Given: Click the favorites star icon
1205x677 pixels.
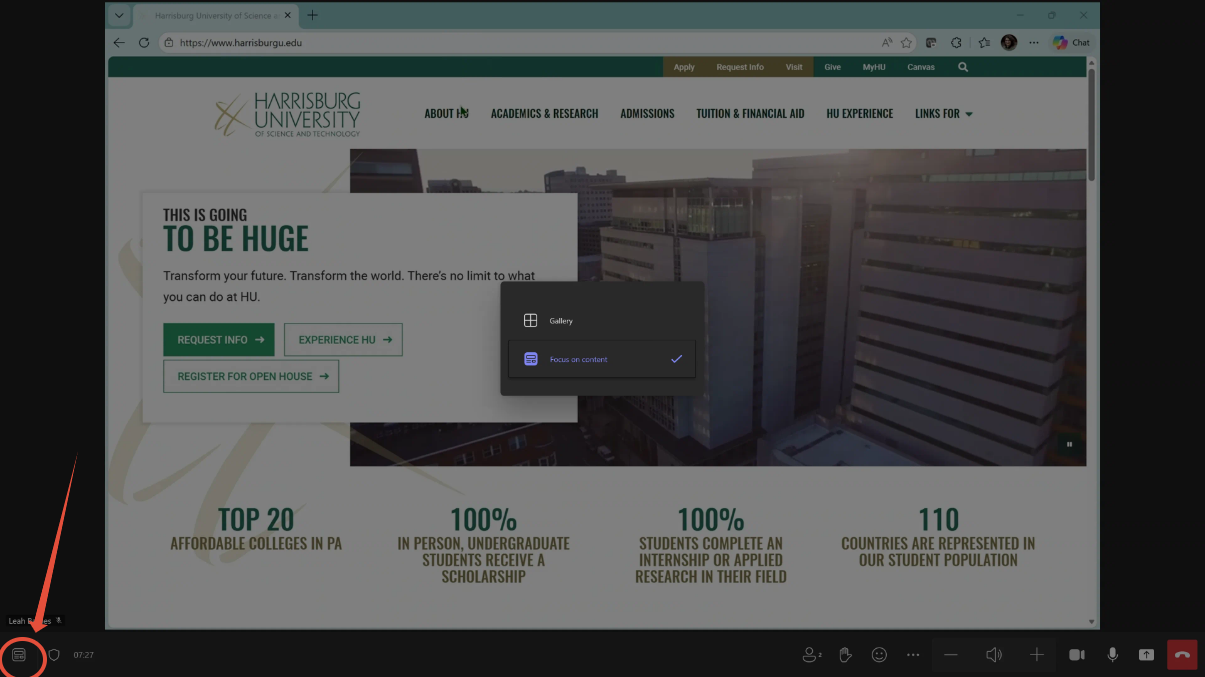Looking at the screenshot, I should pyautogui.click(x=906, y=43).
